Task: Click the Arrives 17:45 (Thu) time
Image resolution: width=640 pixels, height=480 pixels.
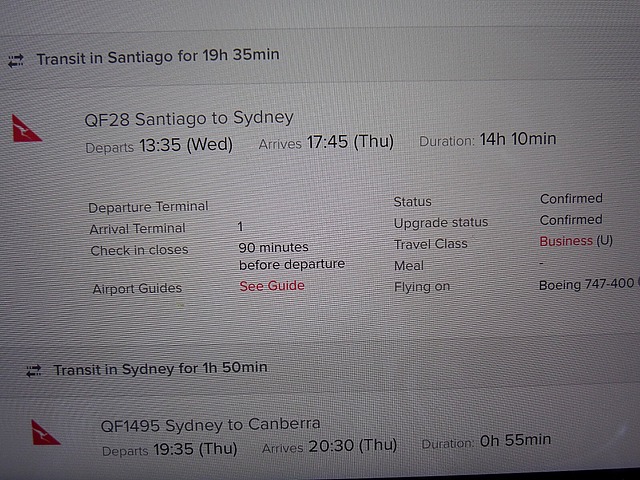Action: pos(326,142)
